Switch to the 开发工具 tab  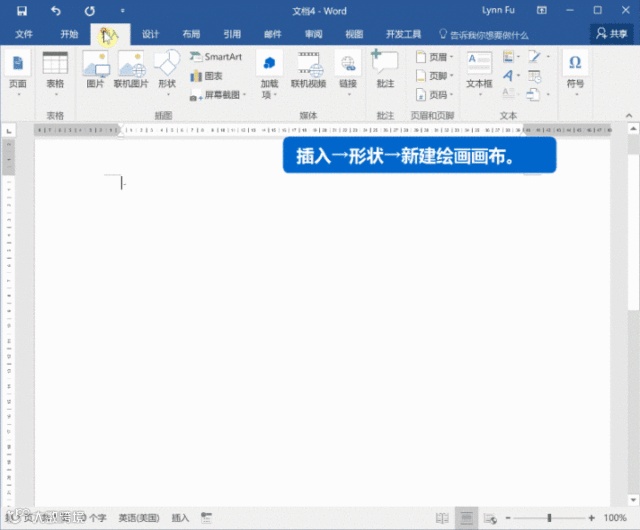pyautogui.click(x=403, y=34)
